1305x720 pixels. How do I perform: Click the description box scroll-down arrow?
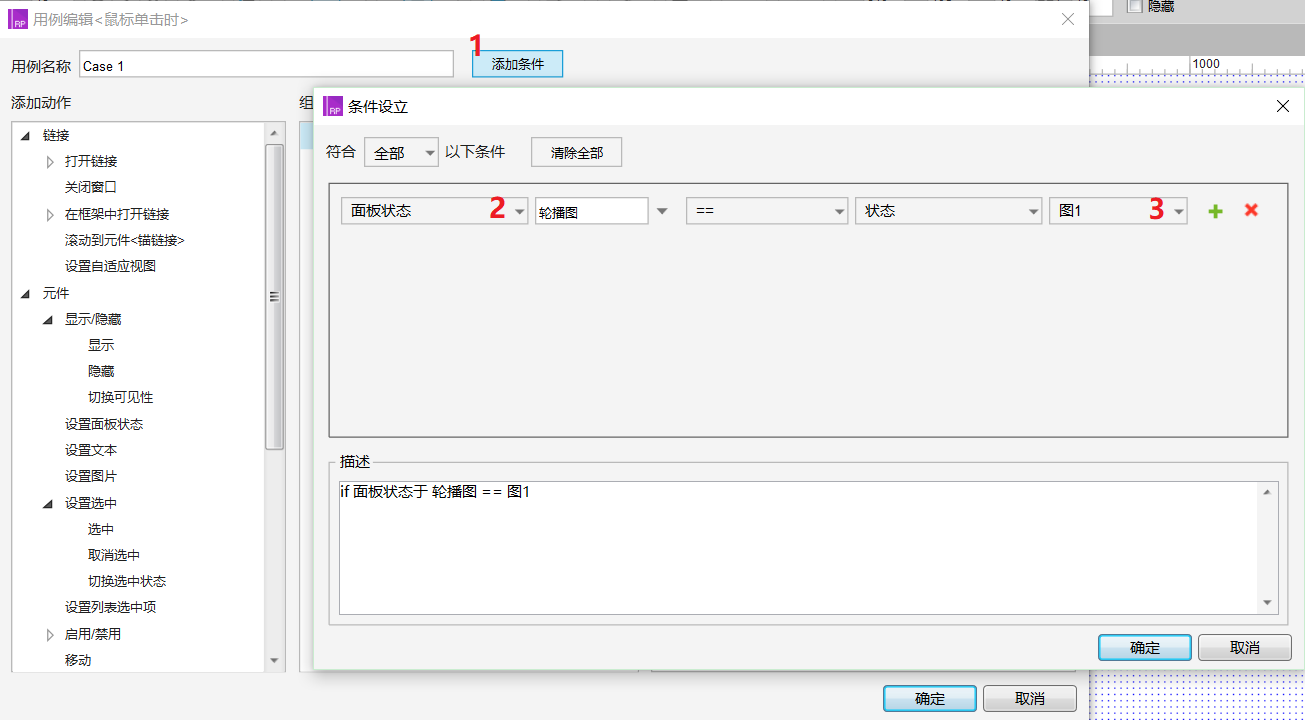coord(1267,603)
